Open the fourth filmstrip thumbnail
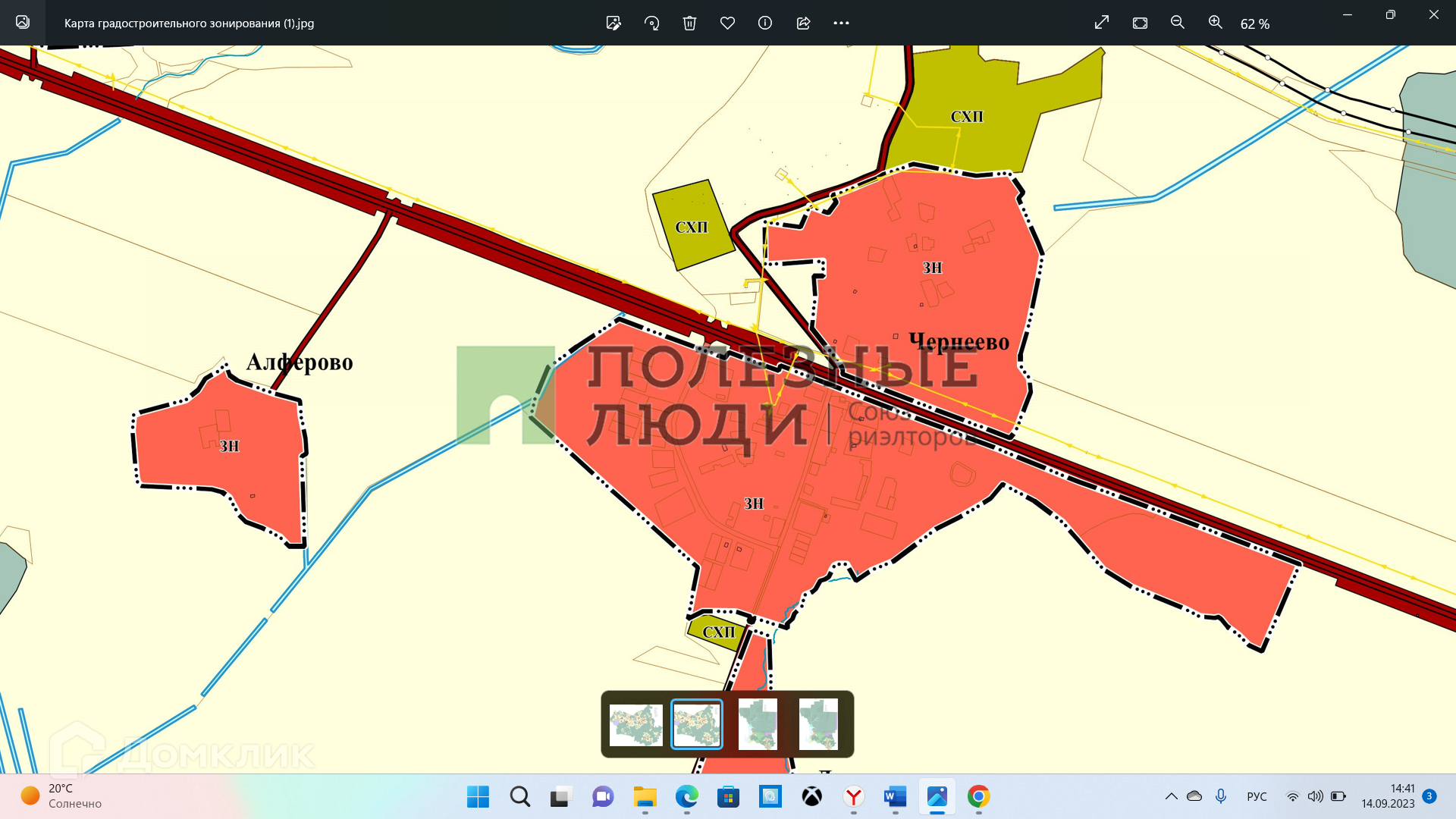The height and width of the screenshot is (819, 1456). pos(818,724)
